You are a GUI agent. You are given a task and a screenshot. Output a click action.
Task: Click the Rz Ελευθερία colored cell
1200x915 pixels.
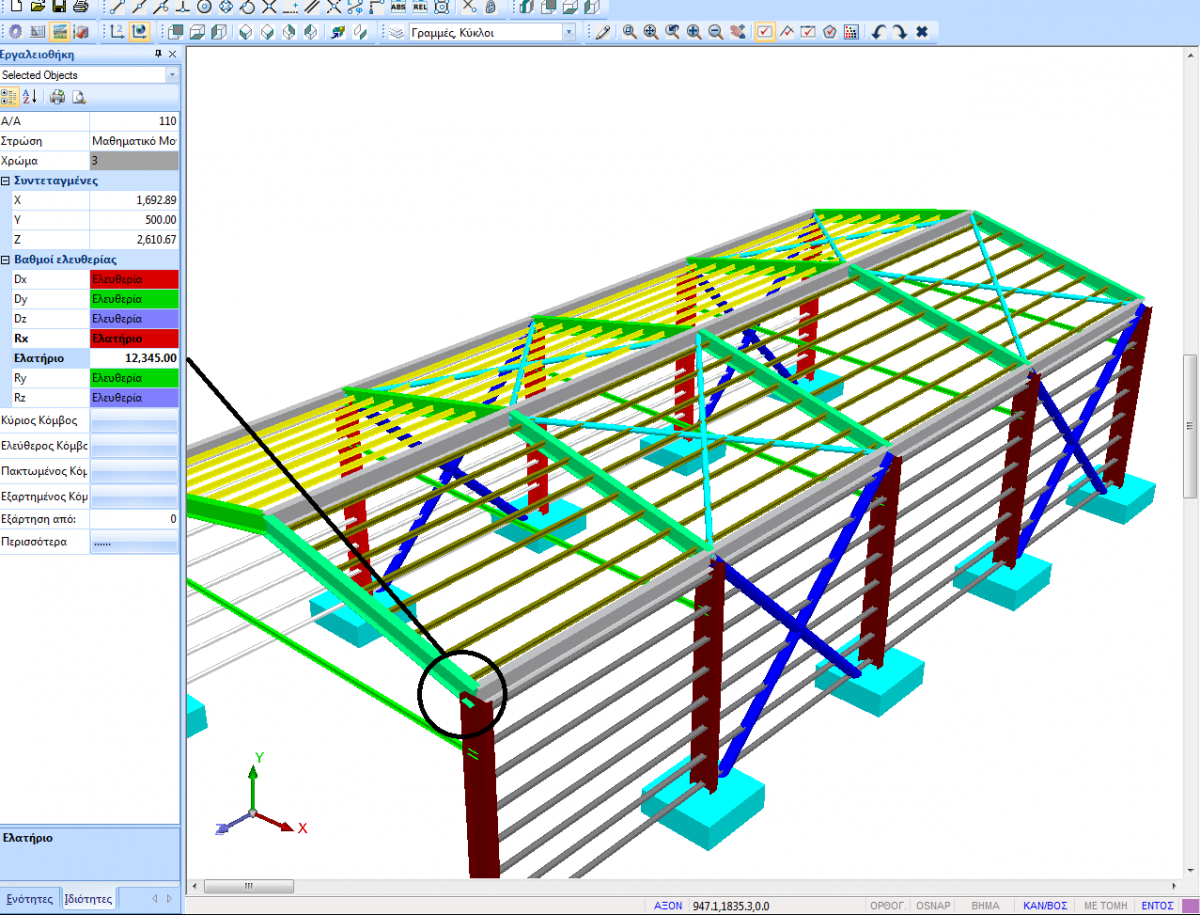[x=134, y=397]
